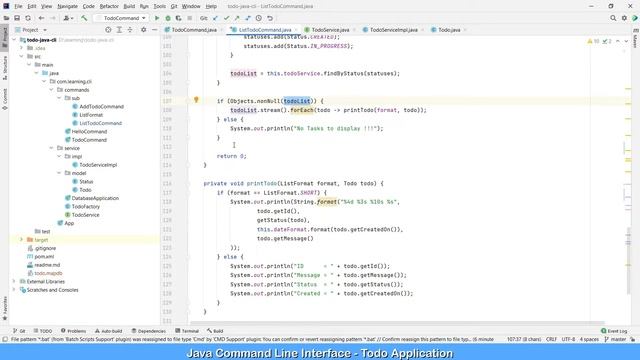This screenshot has height=360, width=640.
Task: Open IDE settings gear at top right
Action: 624,18
